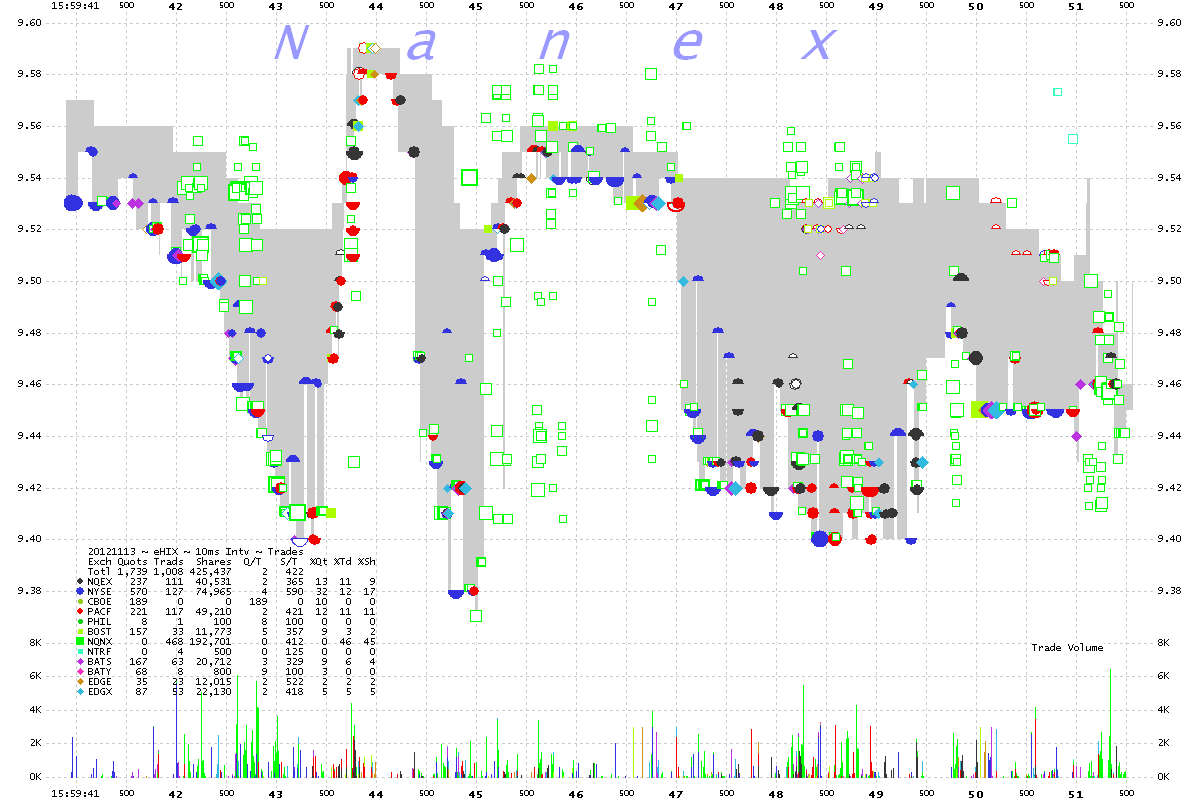Click the NQEX black diamond legend marker

(79, 580)
